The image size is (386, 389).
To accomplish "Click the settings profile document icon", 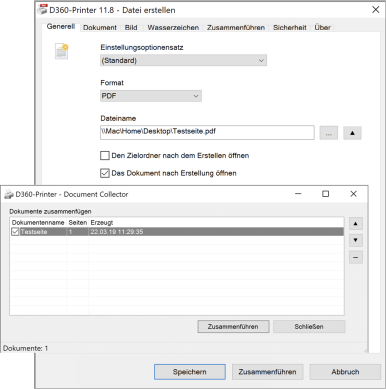I will click(62, 51).
